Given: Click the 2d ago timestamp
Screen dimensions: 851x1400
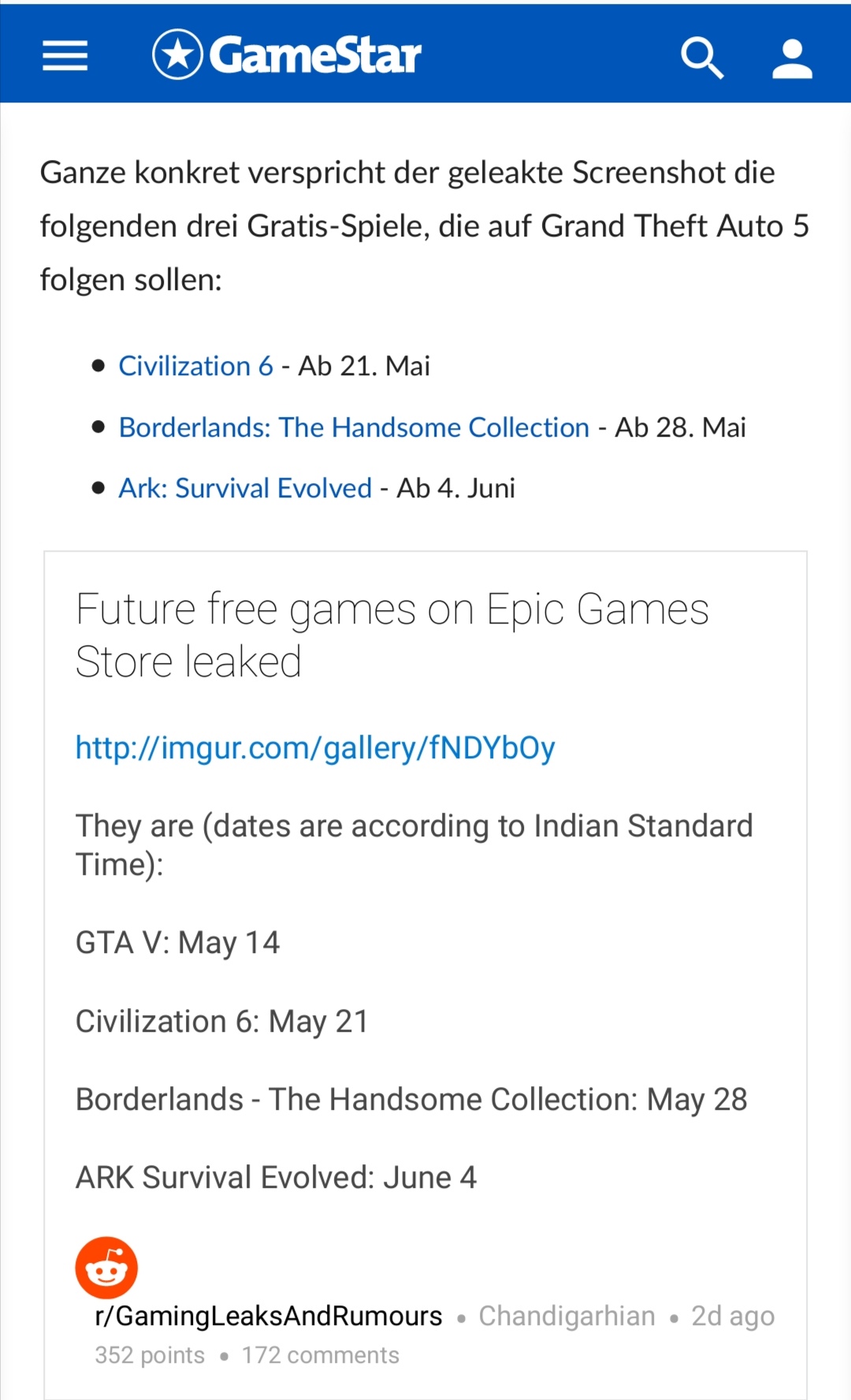Looking at the screenshot, I should click(732, 1316).
